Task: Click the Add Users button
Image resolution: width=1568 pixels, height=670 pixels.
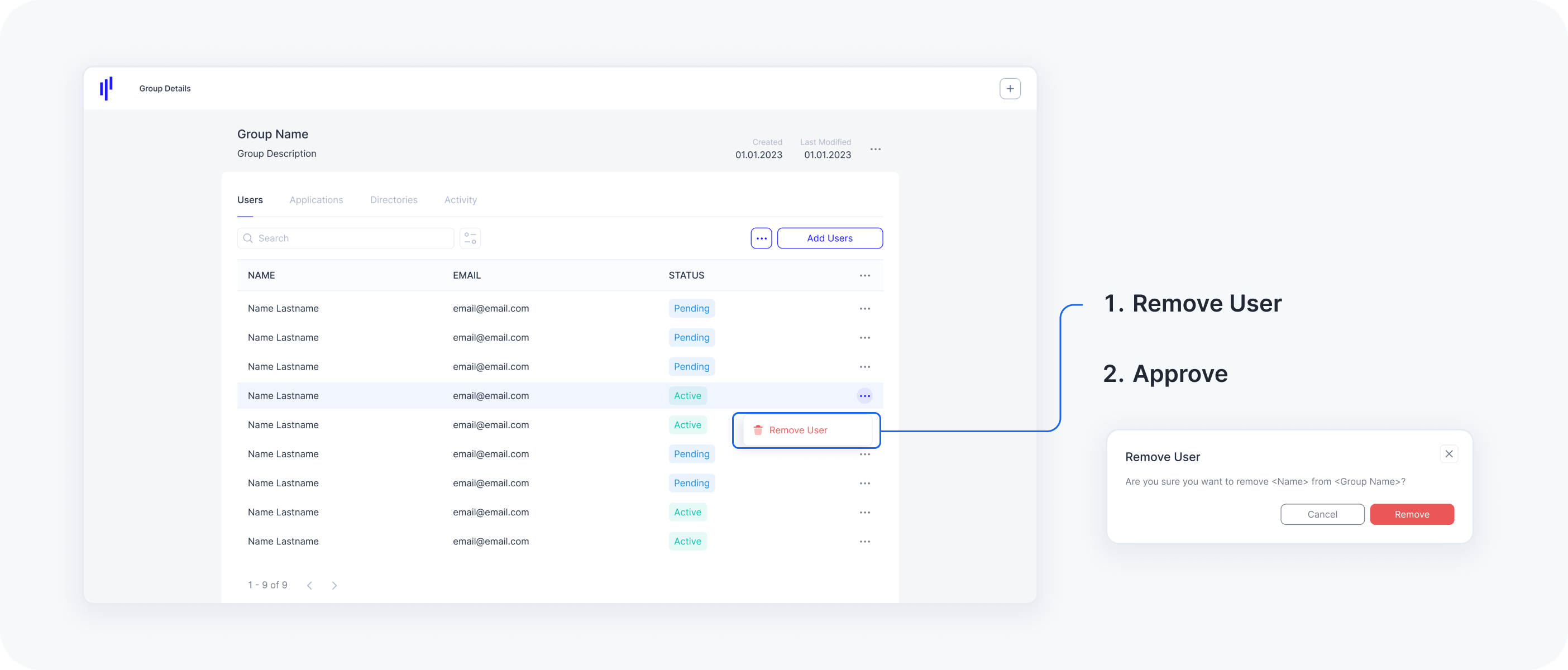Action: point(829,238)
